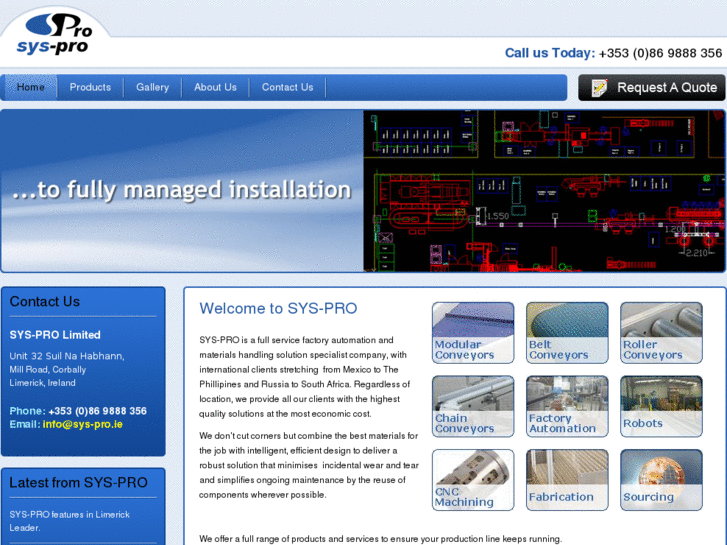Screen dimensions: 727x545
Task: Click the CAD layout banner image
Action: pos(544,191)
